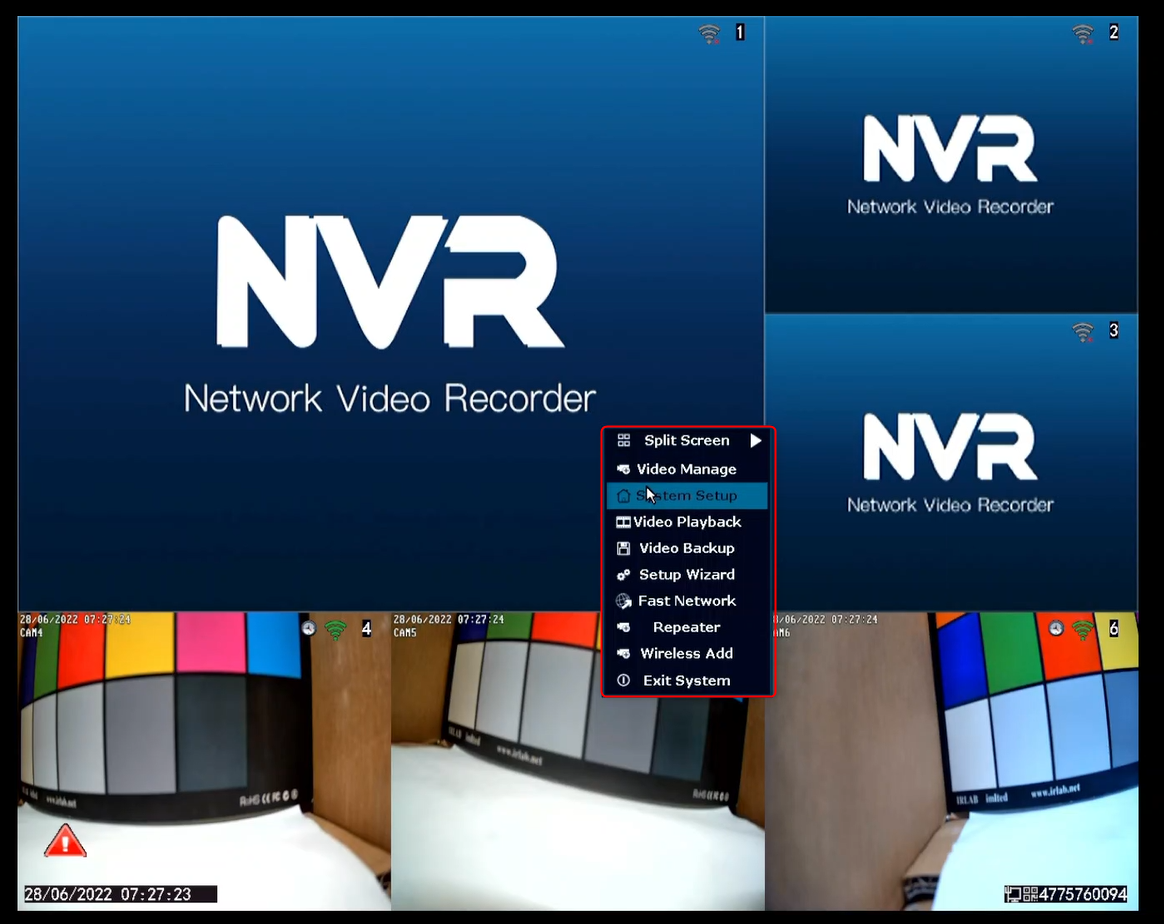Image resolution: width=1164 pixels, height=924 pixels.
Task: Select the CAM5 live video feed
Action: 578,761
